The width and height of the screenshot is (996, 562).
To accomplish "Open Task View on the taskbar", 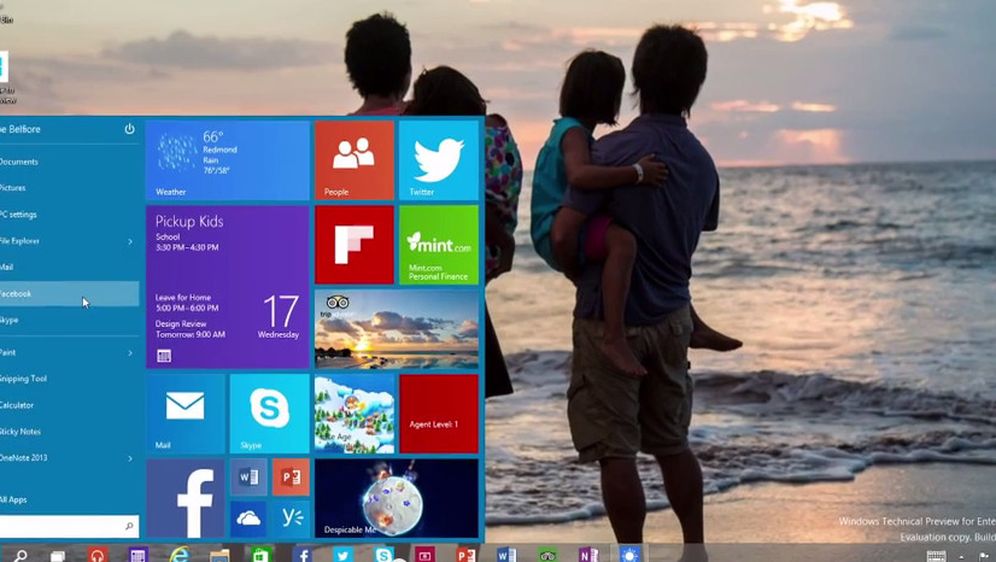I will (58, 556).
